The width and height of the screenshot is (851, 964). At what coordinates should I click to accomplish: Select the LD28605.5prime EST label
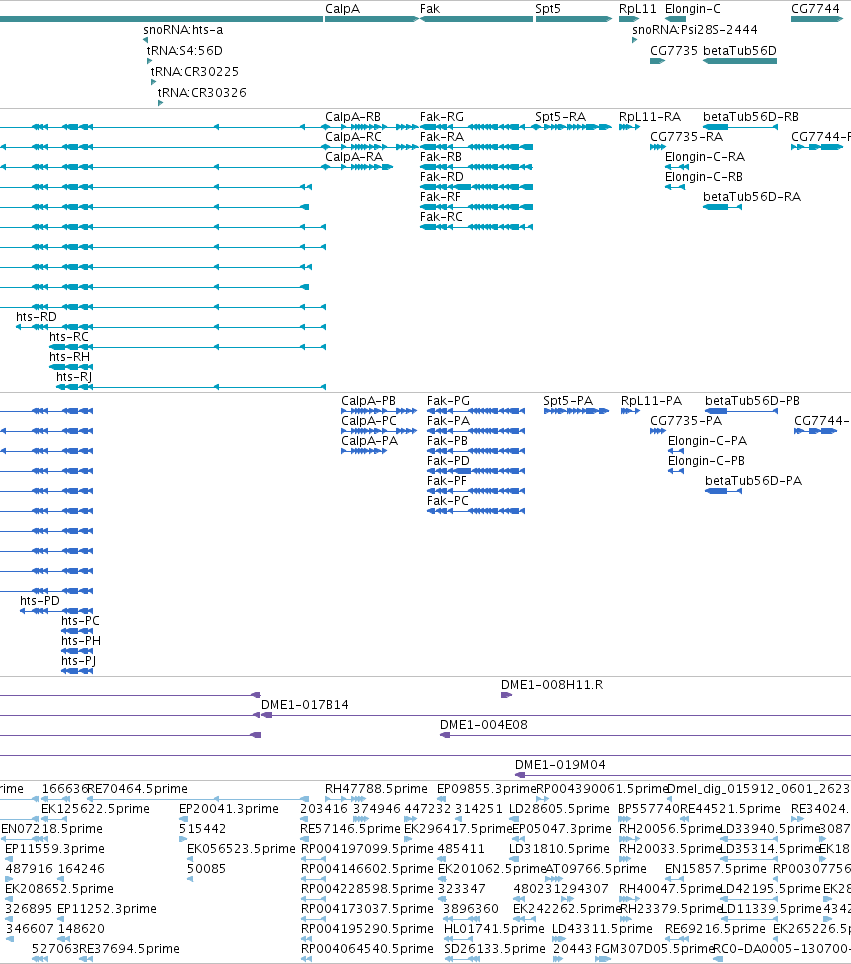[x=560, y=808]
